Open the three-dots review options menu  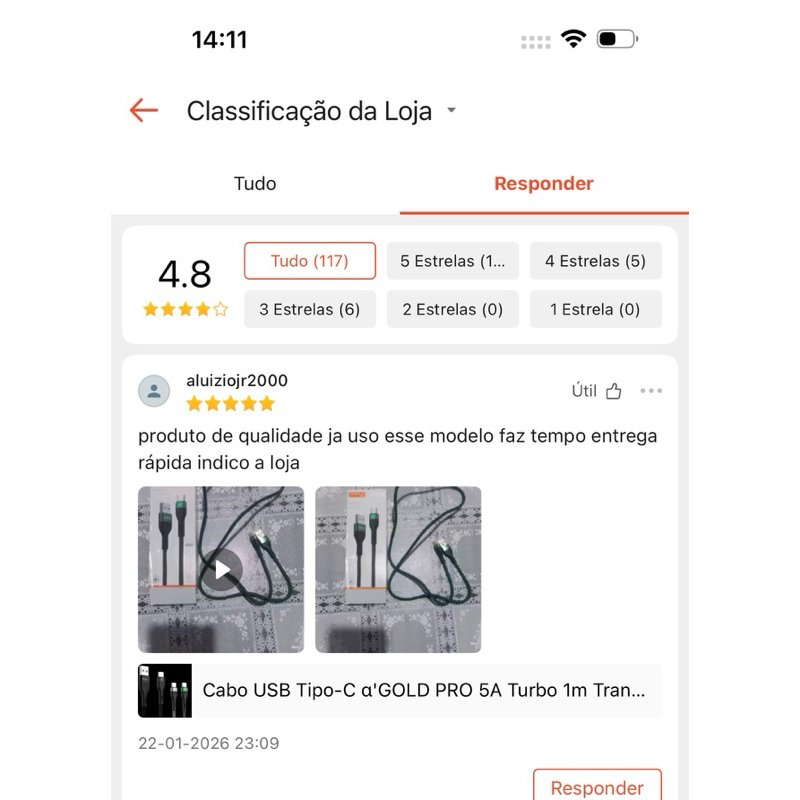tap(651, 391)
